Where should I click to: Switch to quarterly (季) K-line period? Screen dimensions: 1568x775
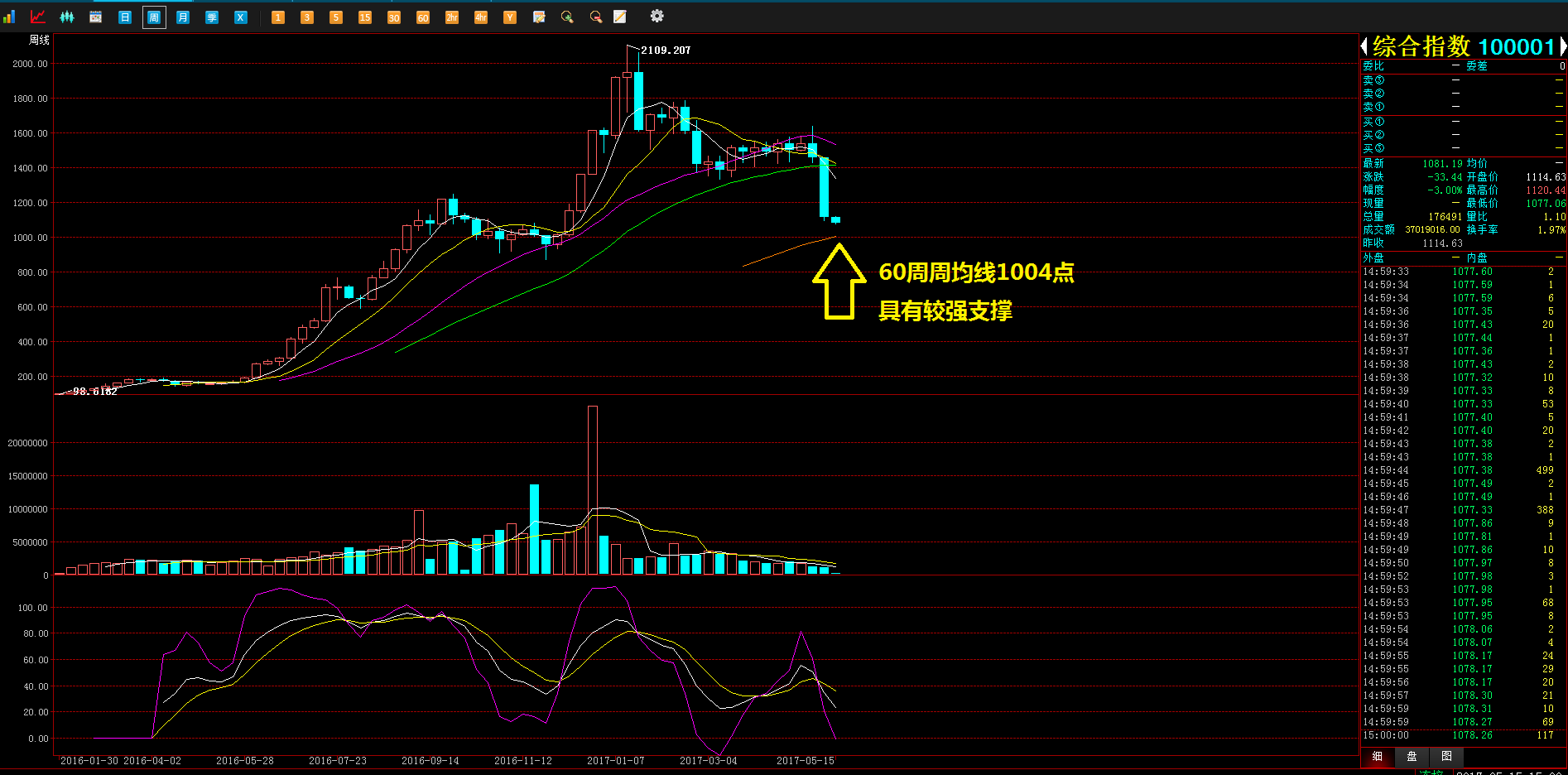pyautogui.click(x=212, y=17)
